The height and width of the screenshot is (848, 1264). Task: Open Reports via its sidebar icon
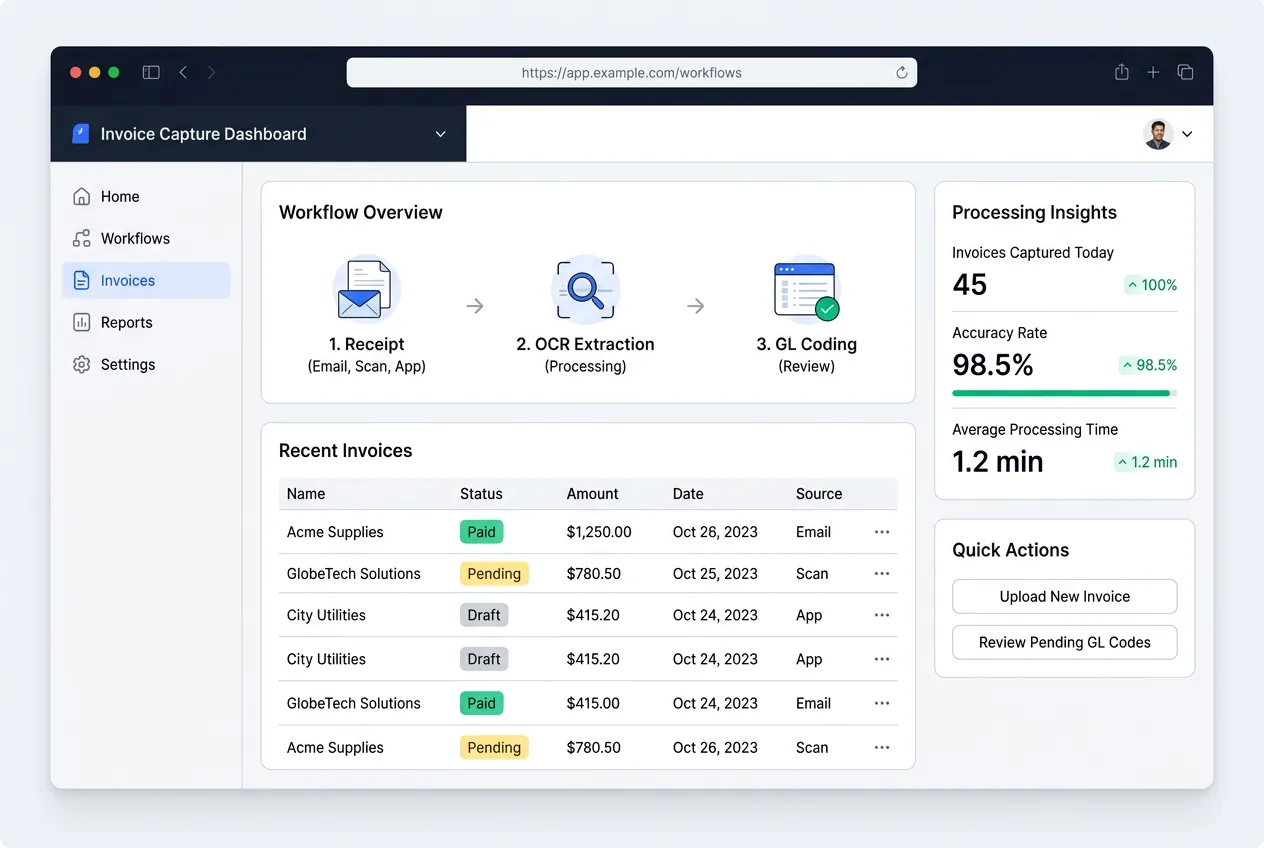tap(81, 322)
